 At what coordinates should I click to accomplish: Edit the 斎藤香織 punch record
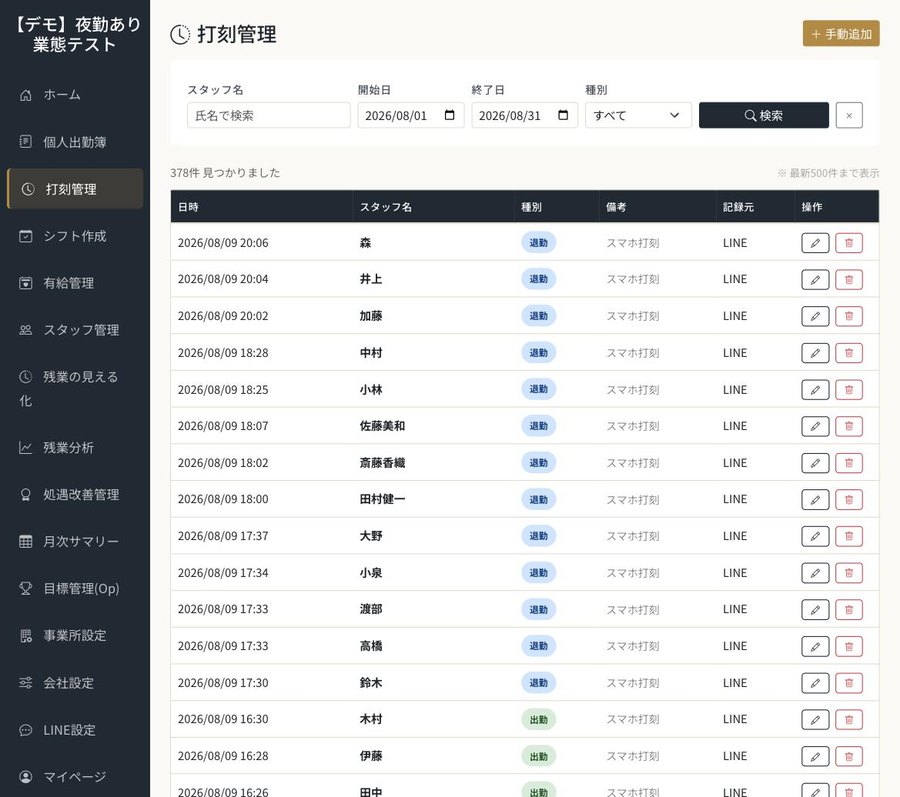point(814,463)
